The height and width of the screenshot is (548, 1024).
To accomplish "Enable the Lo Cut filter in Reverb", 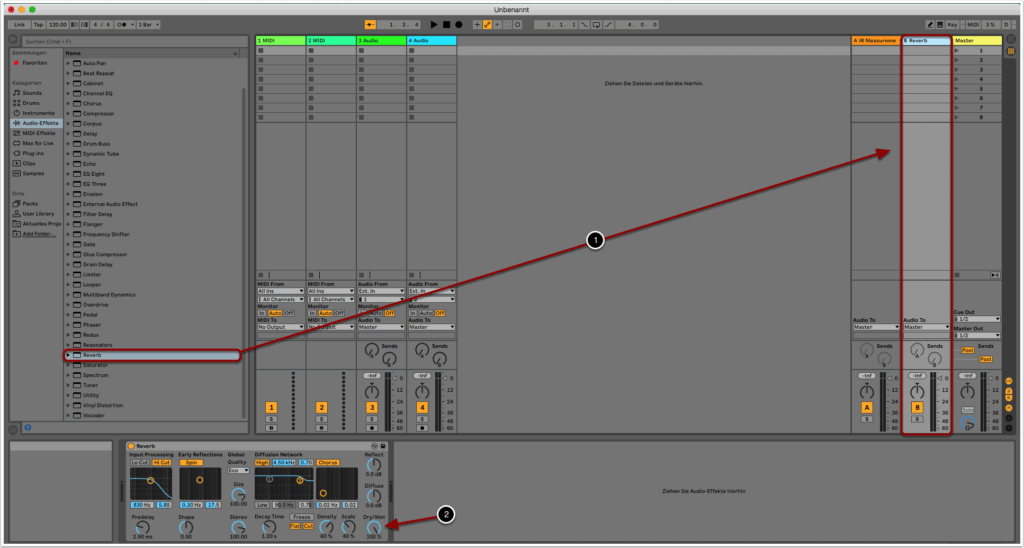I will 140,463.
